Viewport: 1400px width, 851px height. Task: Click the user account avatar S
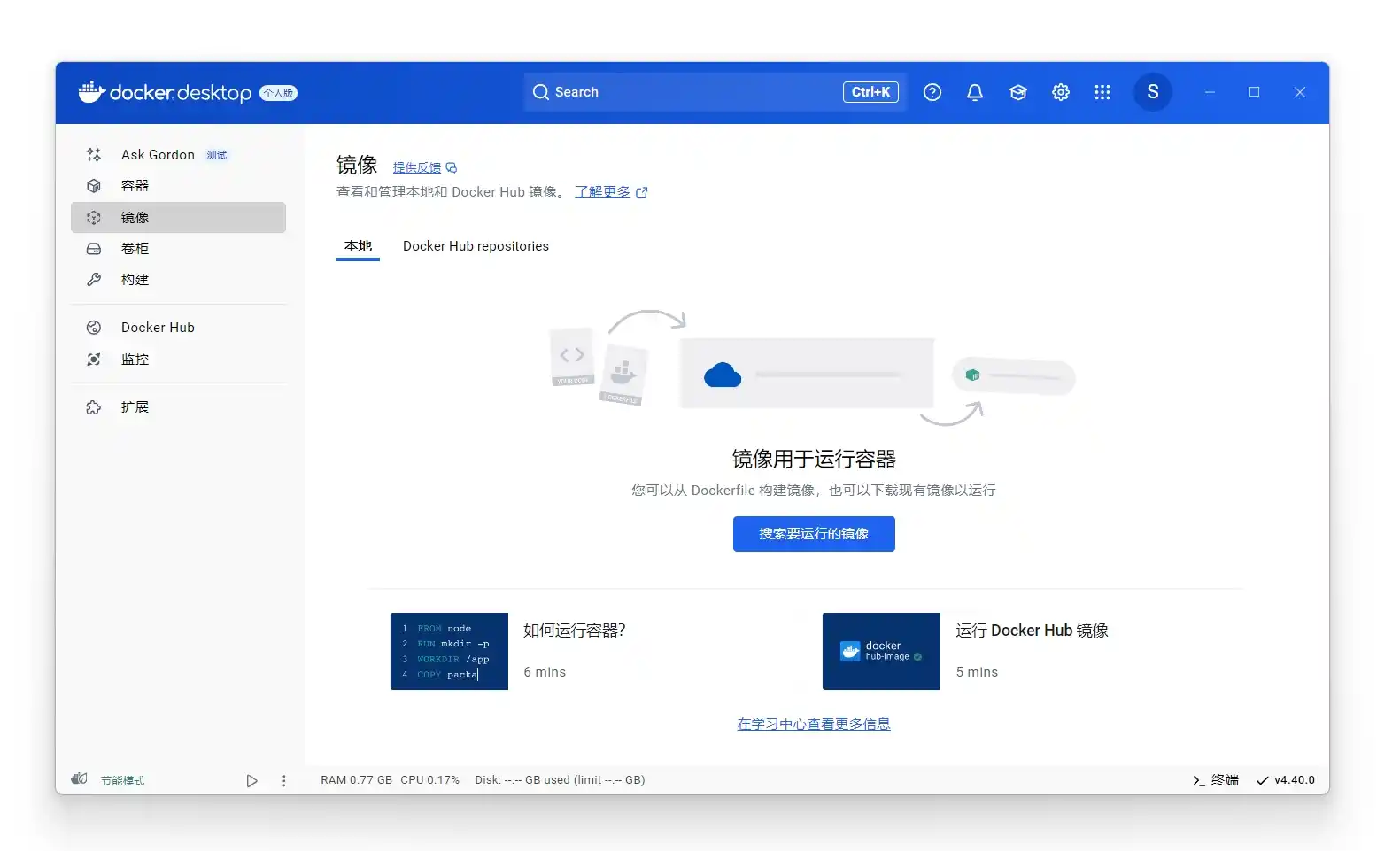[1152, 92]
